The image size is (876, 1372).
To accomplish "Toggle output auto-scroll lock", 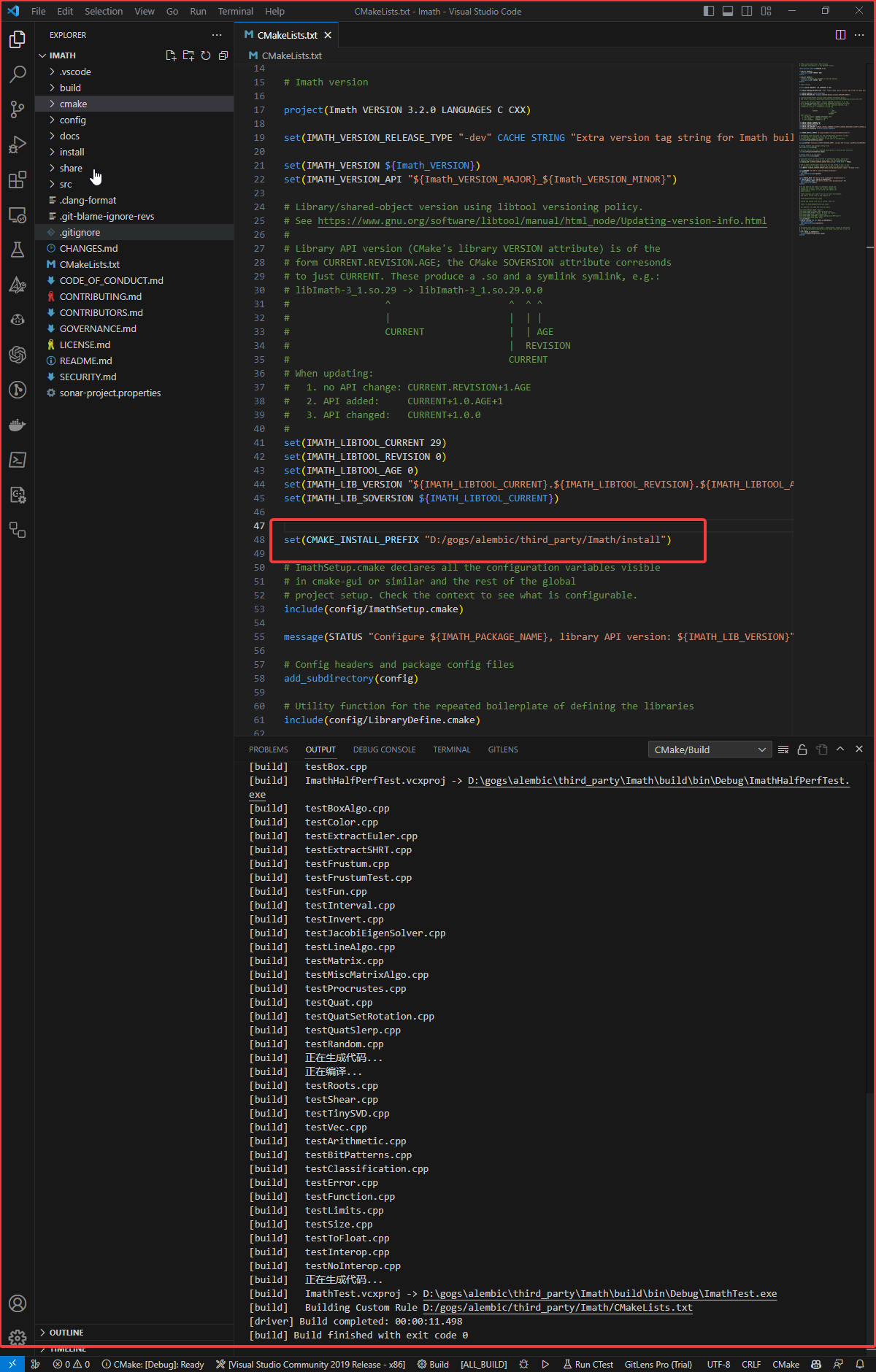I will (802, 749).
